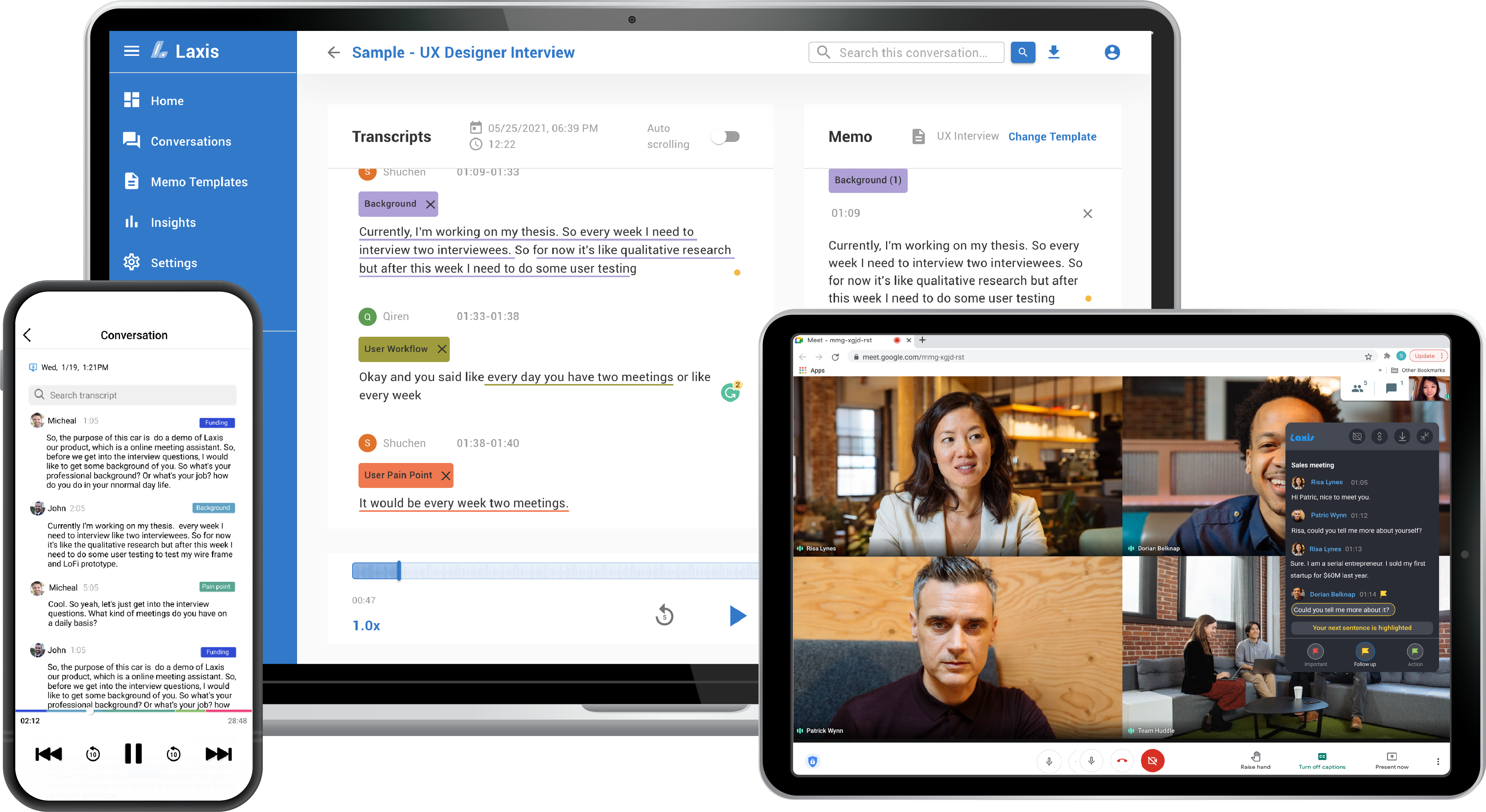Click the Qiren speaker avatar
Viewport: 1486px width, 812px height.
point(367,317)
